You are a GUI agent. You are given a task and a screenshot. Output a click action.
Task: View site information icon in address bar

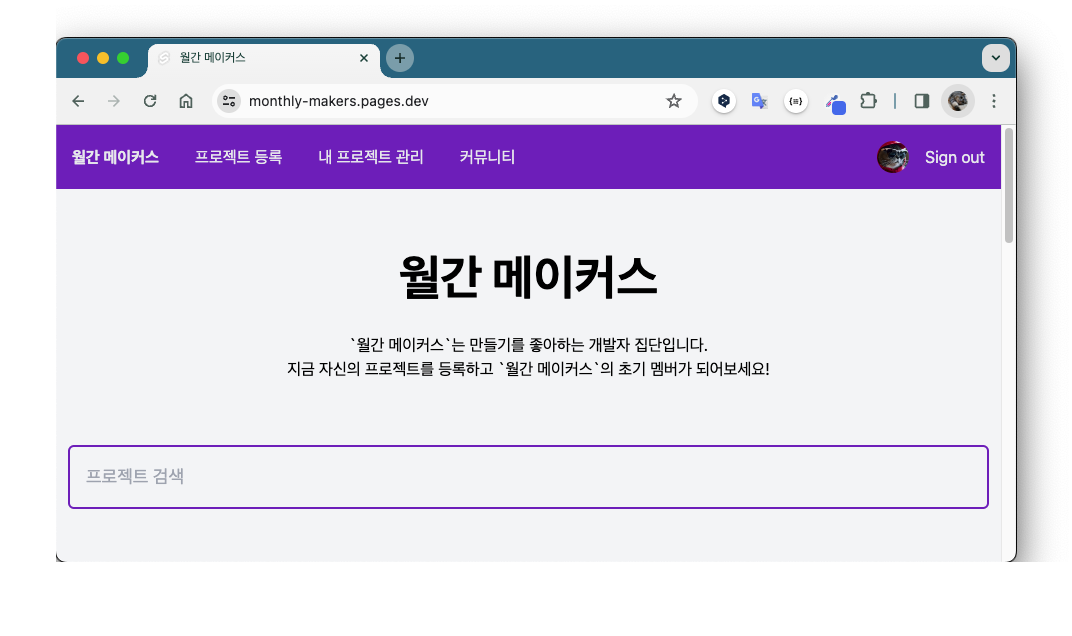(229, 101)
